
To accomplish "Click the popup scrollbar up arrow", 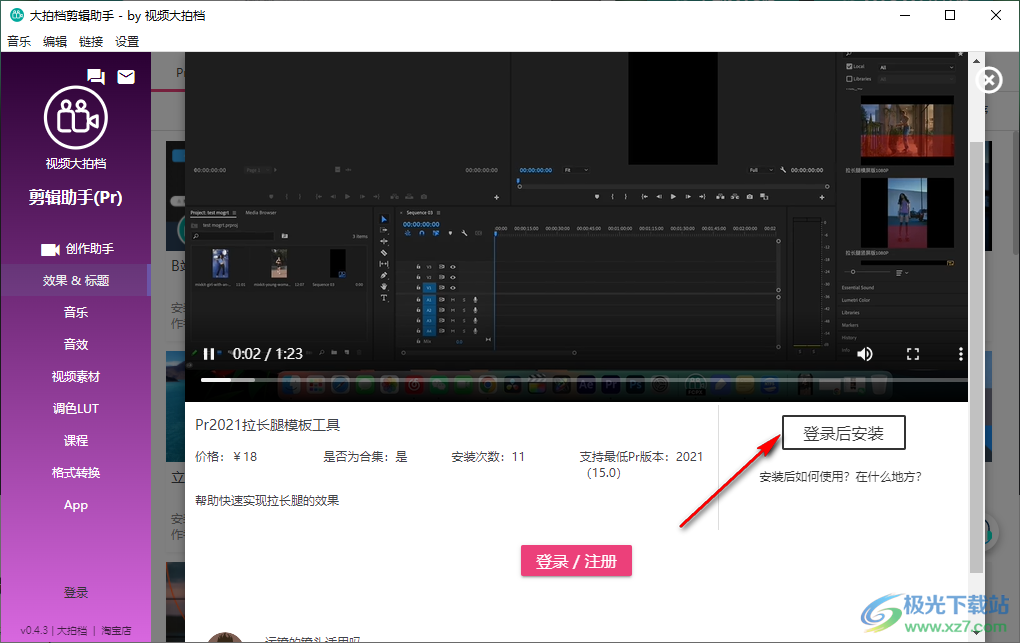I will [976, 61].
